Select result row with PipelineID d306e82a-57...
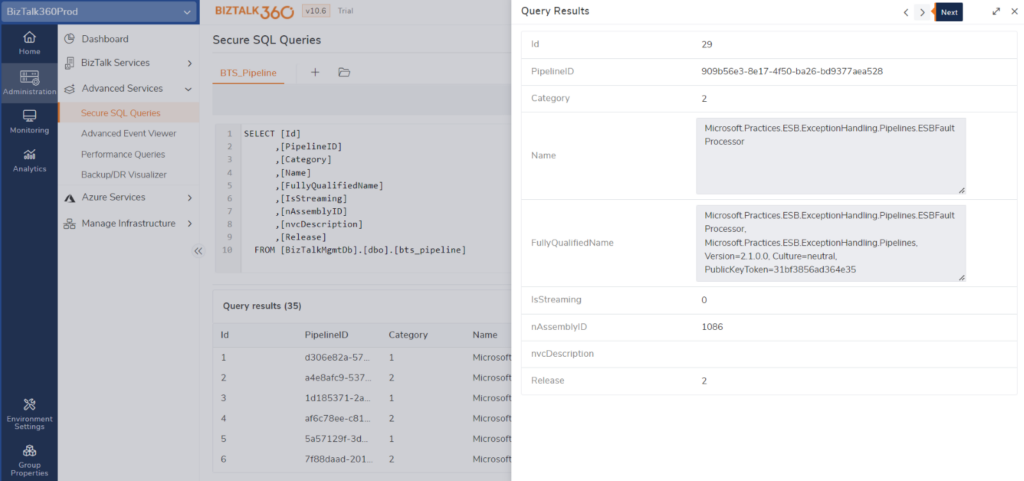The height and width of the screenshot is (481, 1024). pyautogui.click(x=362, y=358)
